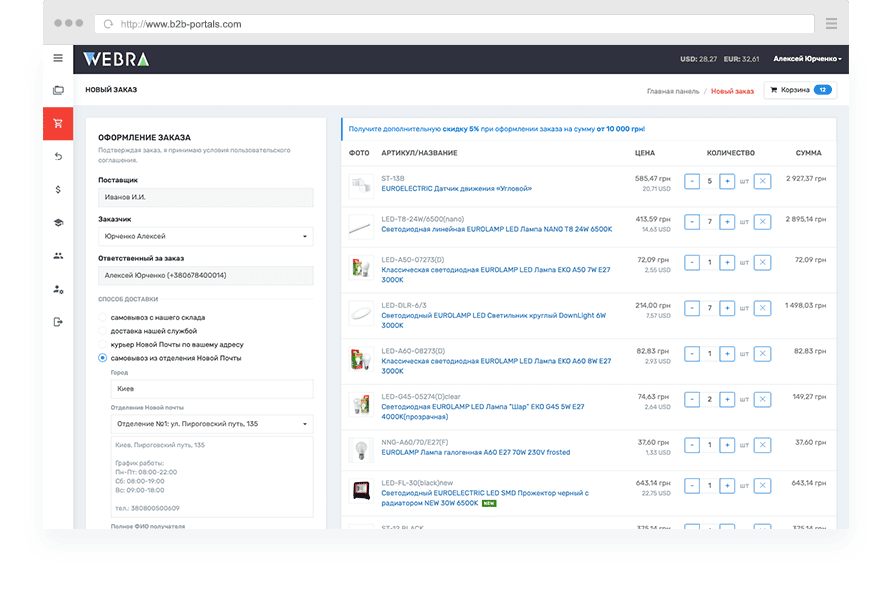Remove LED-FL-30(black)new item from order
This screenshot has width=893, height=603.
tap(763, 486)
